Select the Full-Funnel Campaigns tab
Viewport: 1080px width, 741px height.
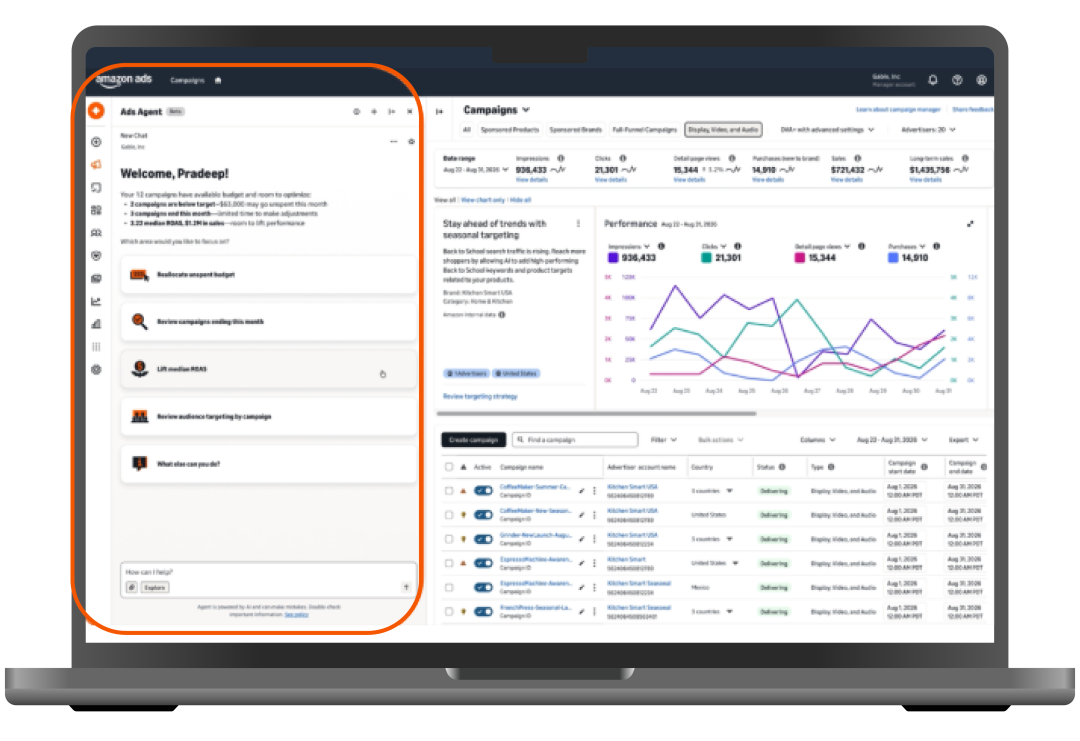point(645,129)
